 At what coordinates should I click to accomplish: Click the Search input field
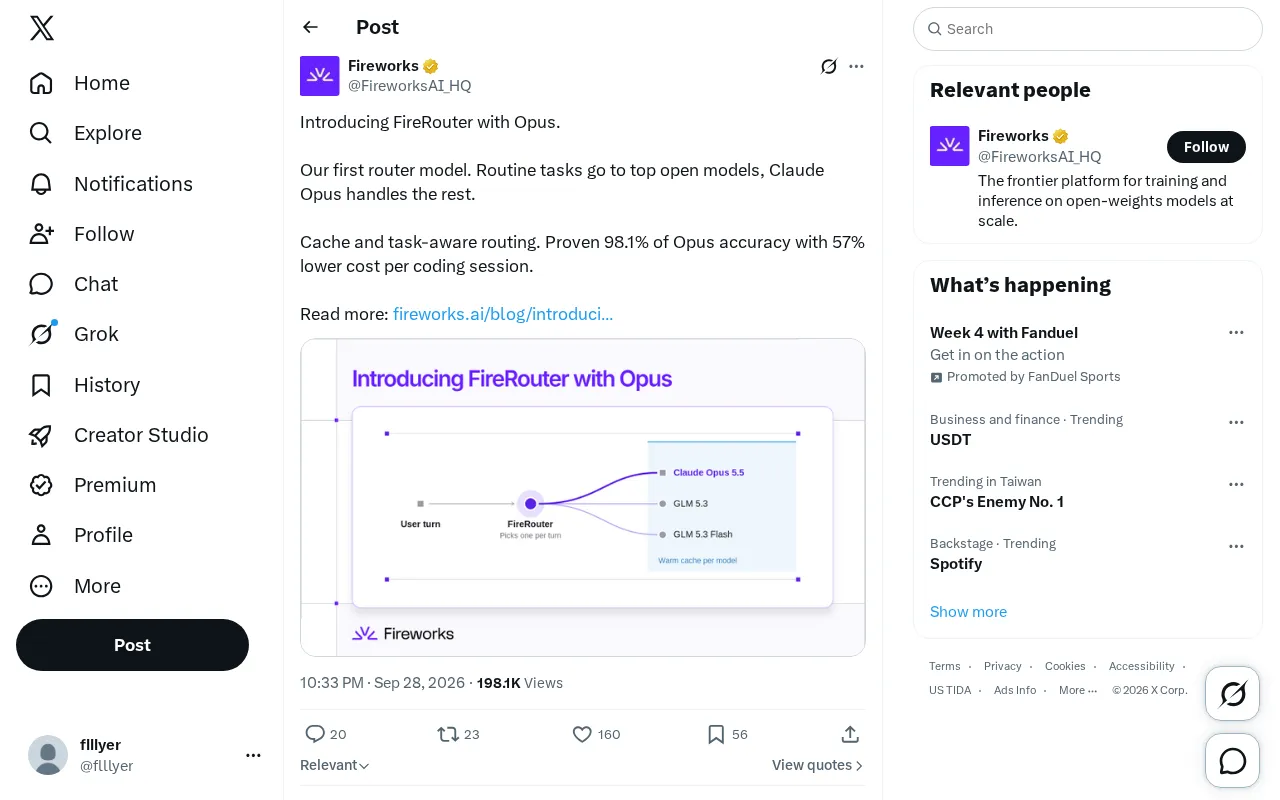point(1088,29)
